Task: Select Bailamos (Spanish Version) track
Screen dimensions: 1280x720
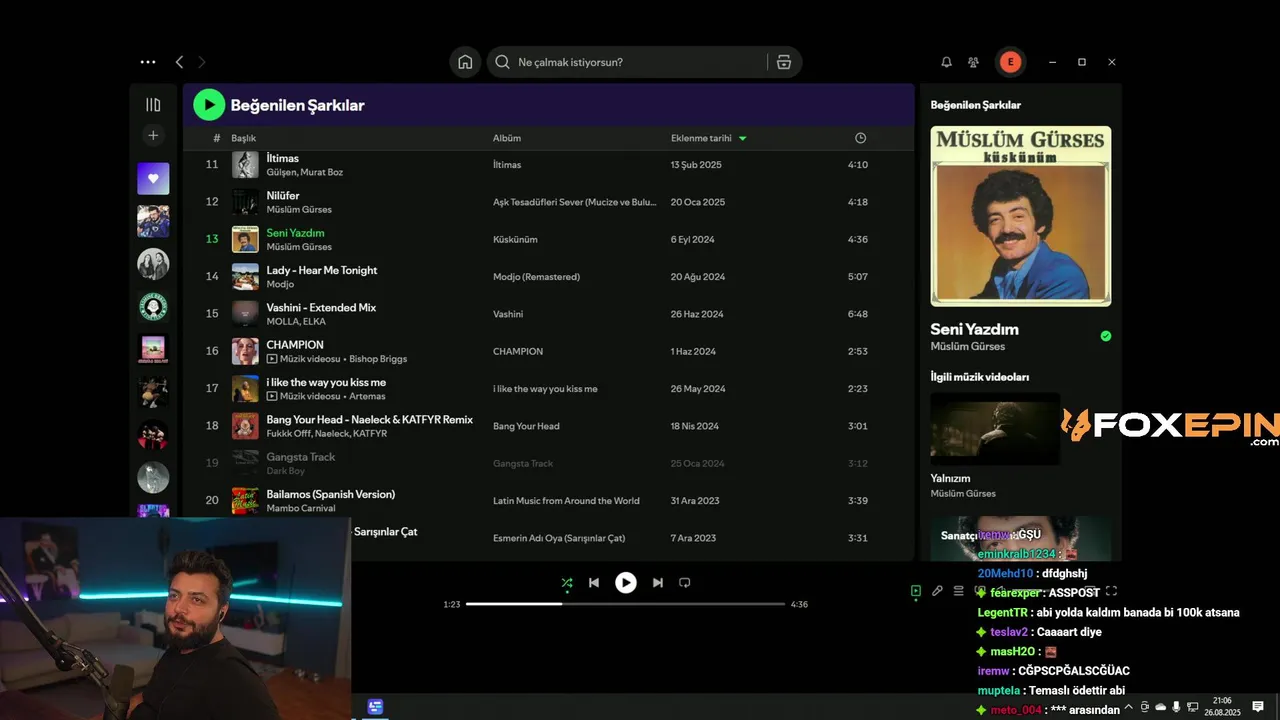Action: pyautogui.click(x=330, y=494)
